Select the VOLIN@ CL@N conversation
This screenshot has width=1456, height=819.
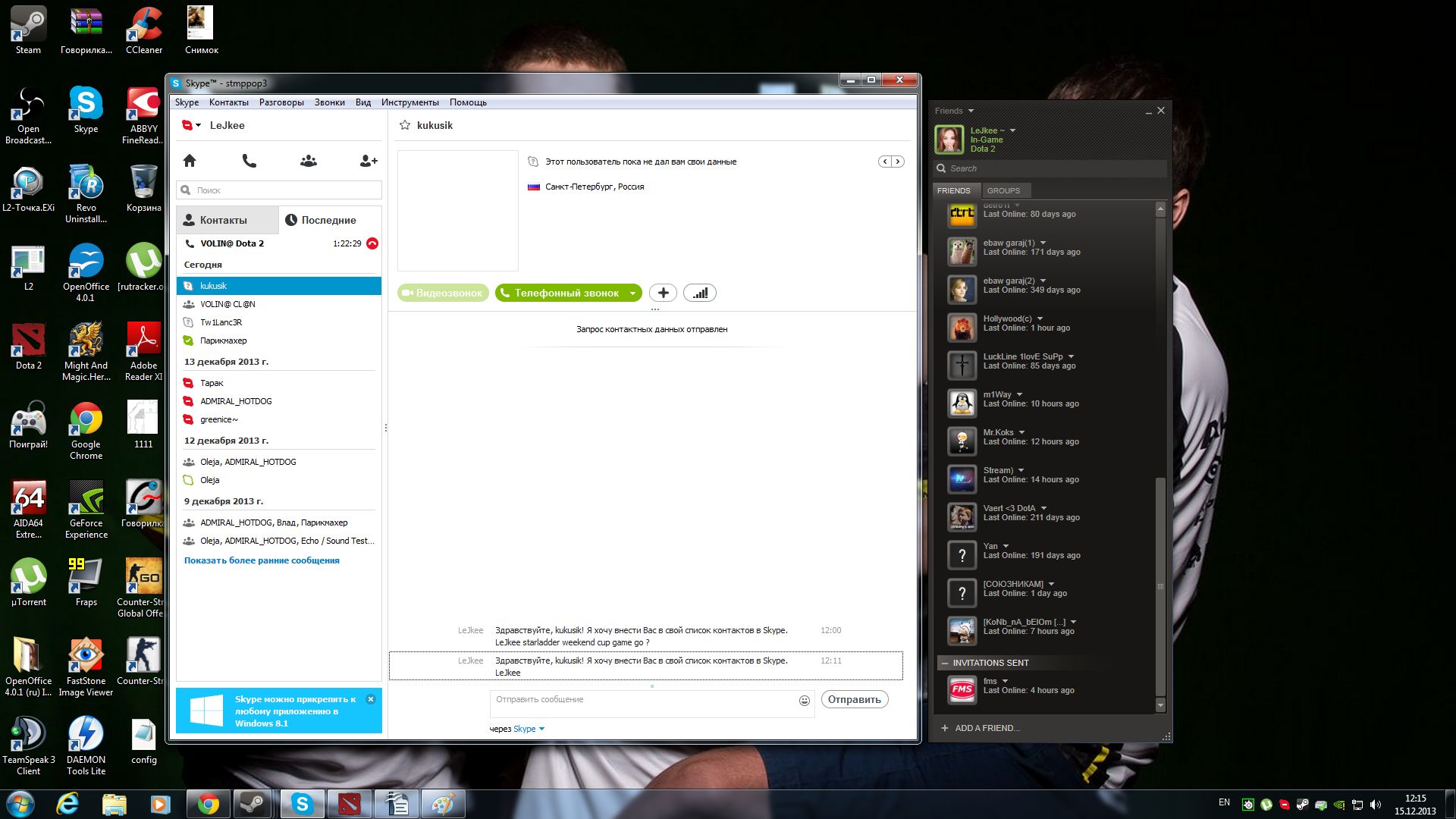click(279, 304)
